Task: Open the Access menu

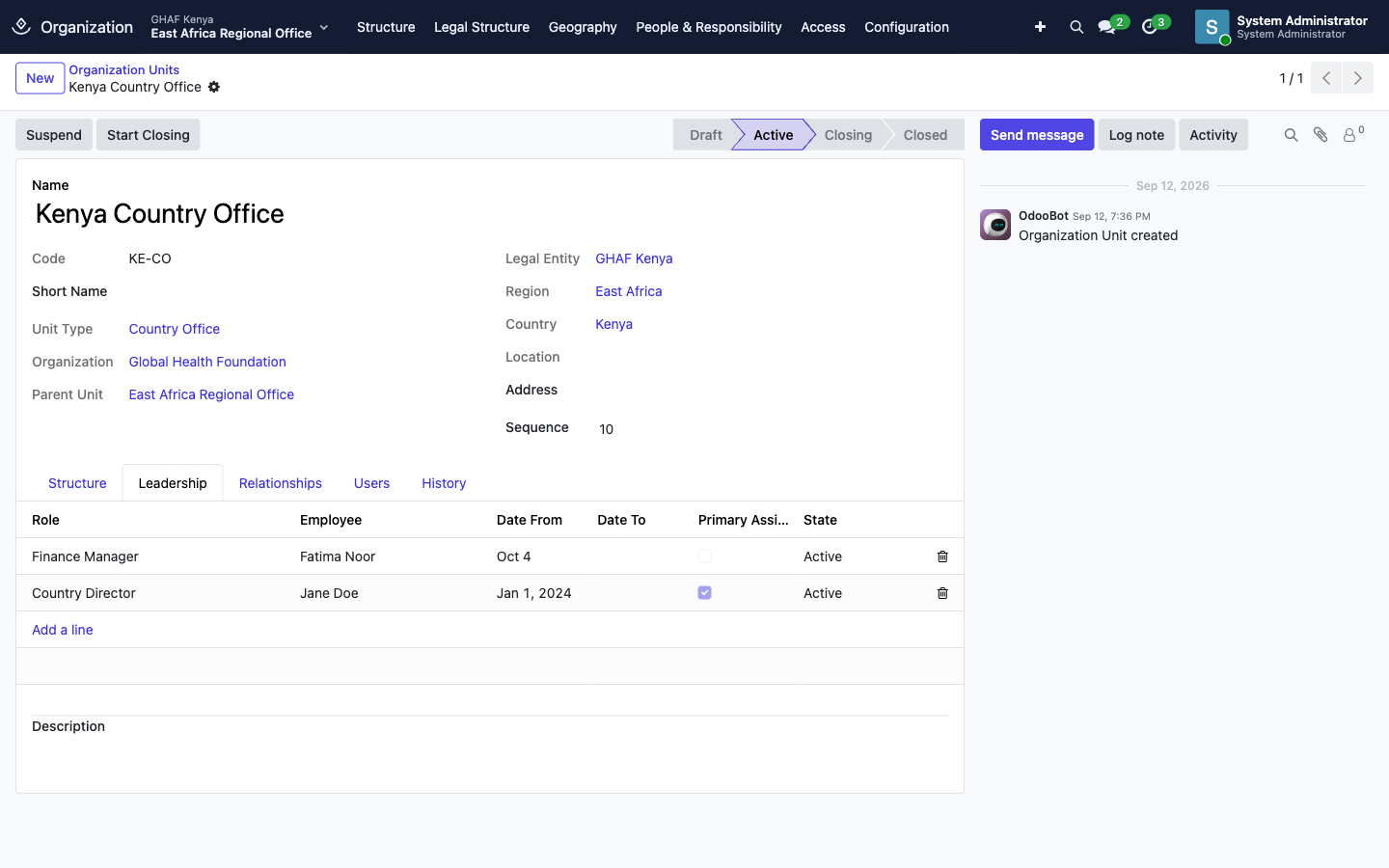Action: point(823,27)
